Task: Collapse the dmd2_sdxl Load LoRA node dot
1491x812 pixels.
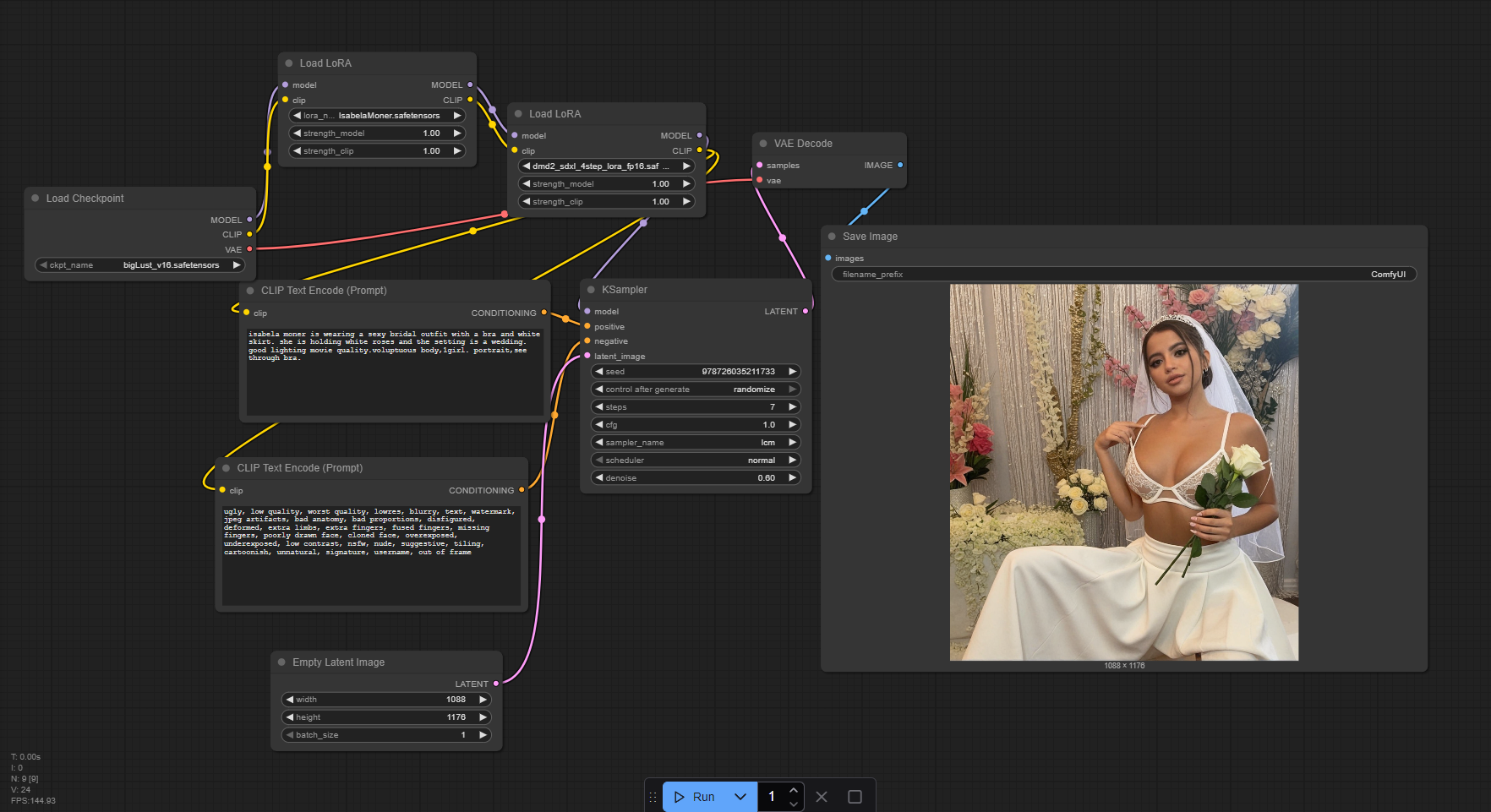Action: pos(518,114)
